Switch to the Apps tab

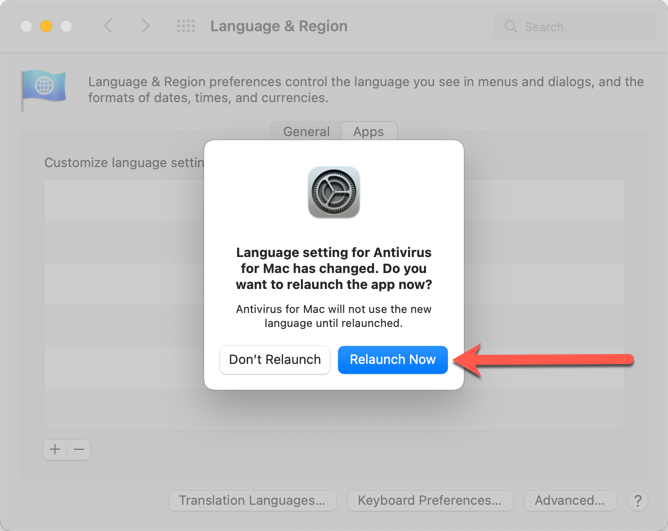(x=369, y=131)
